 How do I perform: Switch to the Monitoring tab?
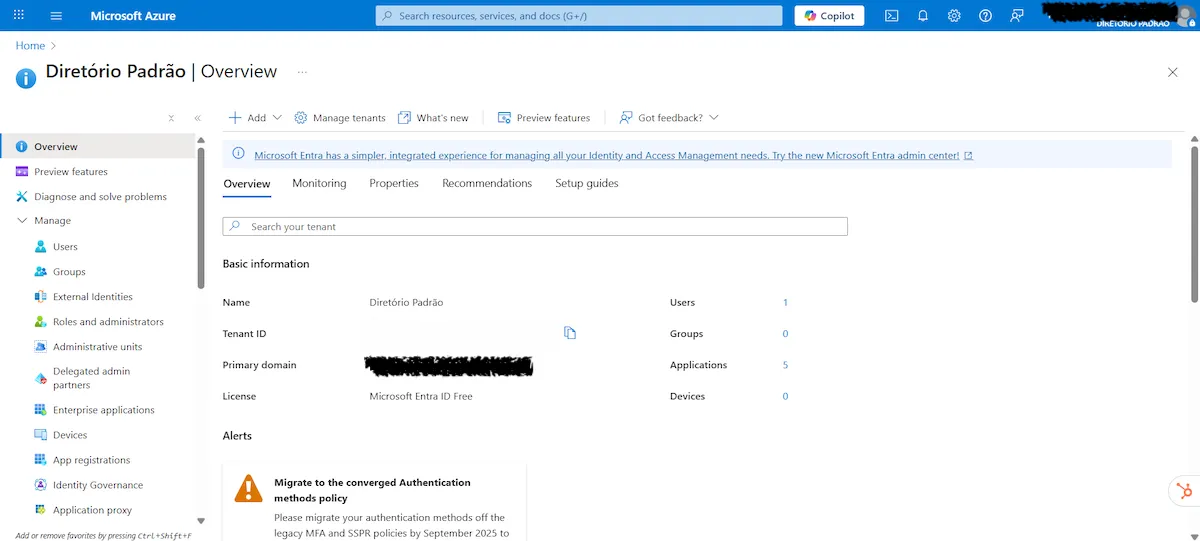[319, 183]
